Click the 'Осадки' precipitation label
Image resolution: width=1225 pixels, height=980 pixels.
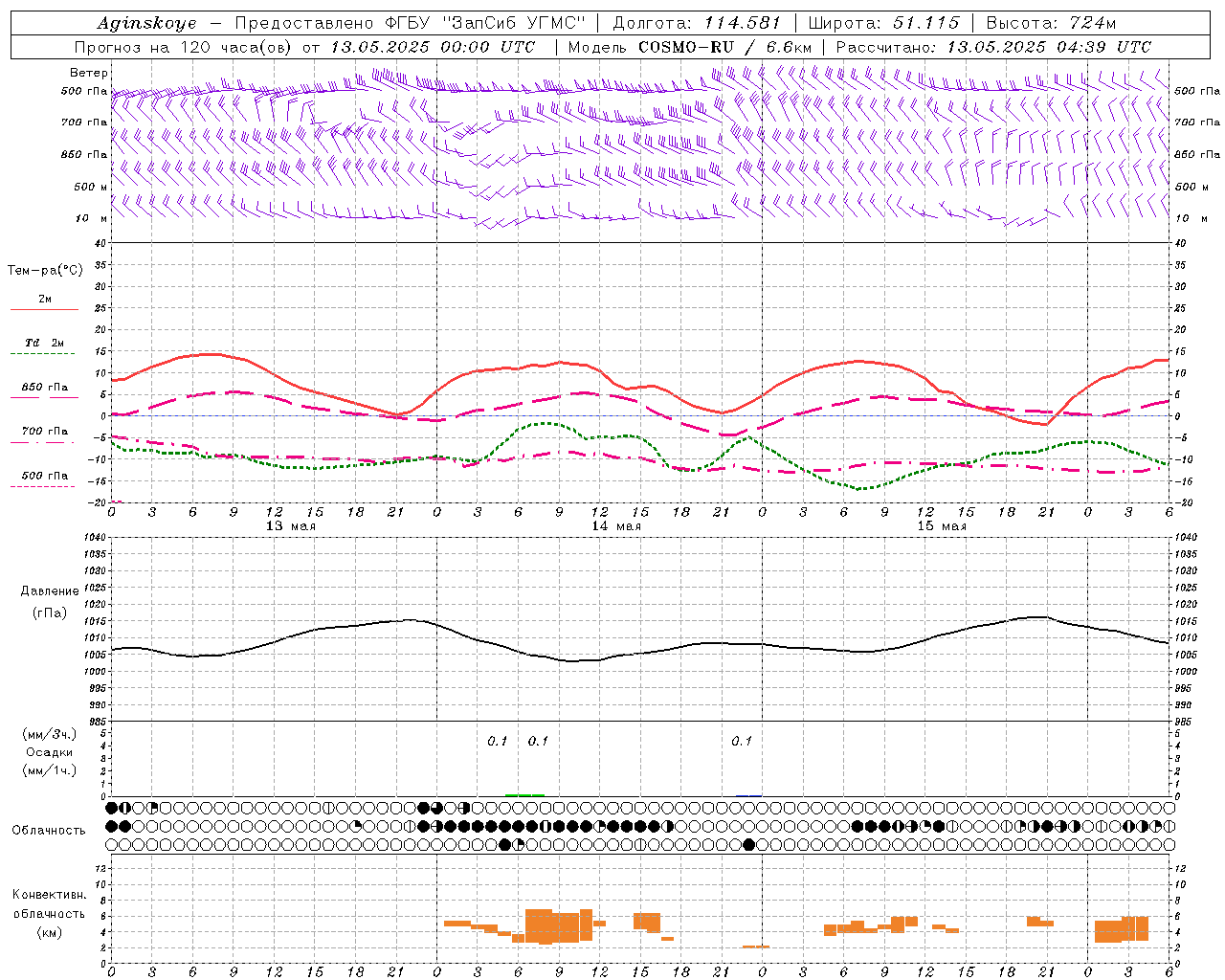50,753
